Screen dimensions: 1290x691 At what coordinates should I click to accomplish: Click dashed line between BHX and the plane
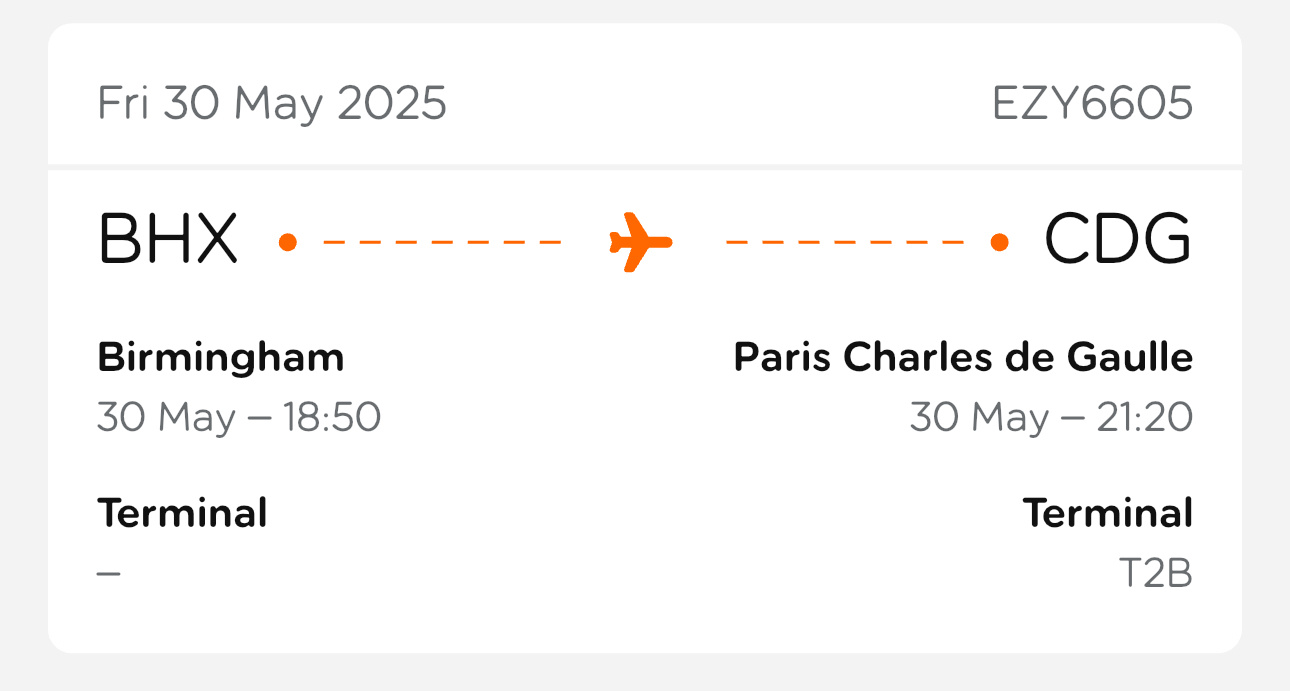click(442, 242)
